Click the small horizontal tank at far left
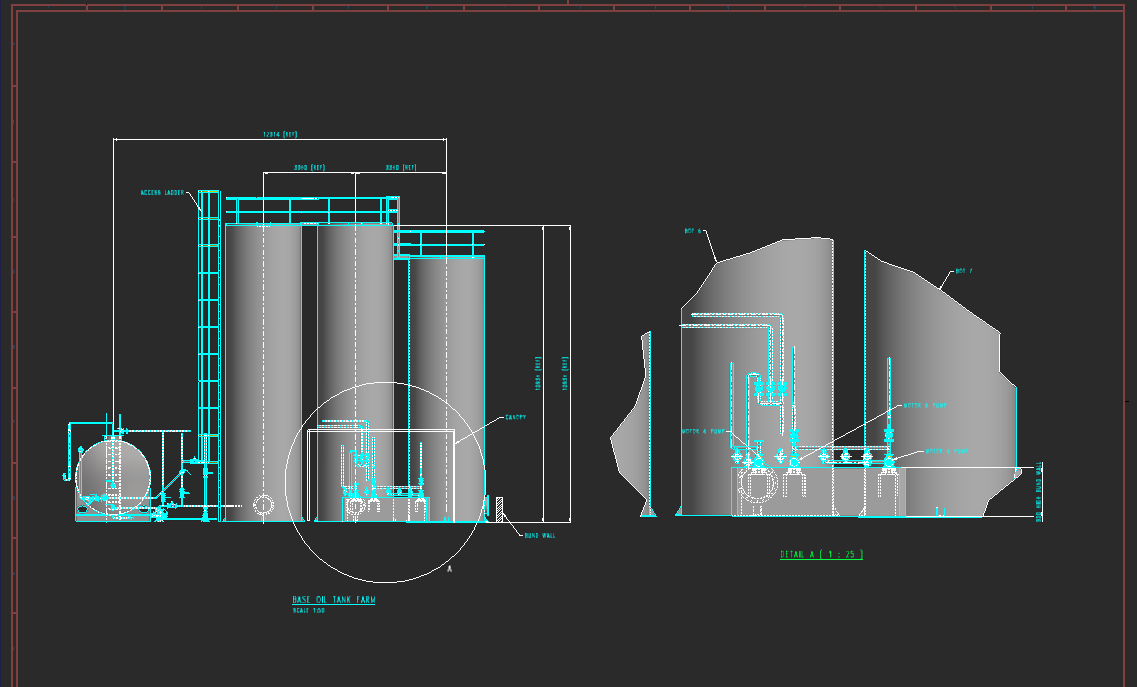Viewport: 1137px width, 687px height. [x=113, y=474]
